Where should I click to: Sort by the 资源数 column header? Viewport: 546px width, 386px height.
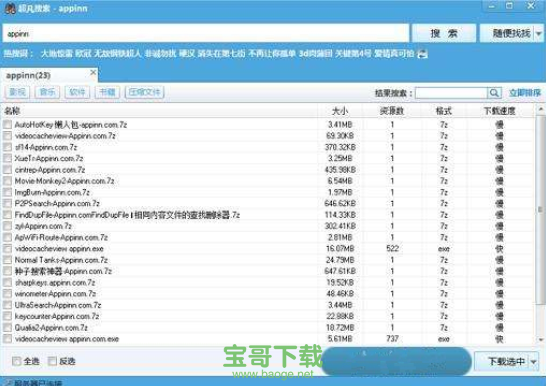pos(391,111)
